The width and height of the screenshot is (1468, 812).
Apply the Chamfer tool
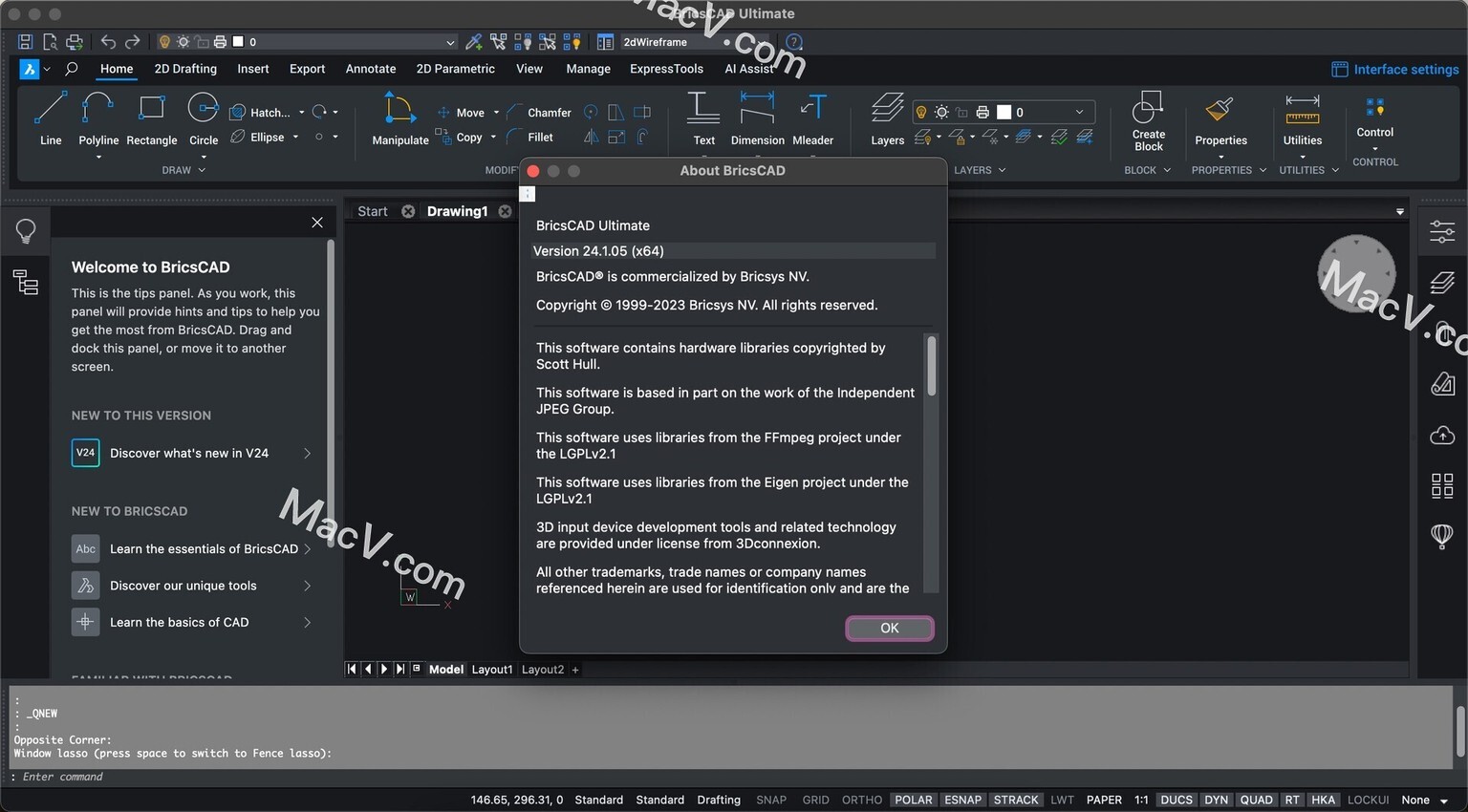coord(540,113)
